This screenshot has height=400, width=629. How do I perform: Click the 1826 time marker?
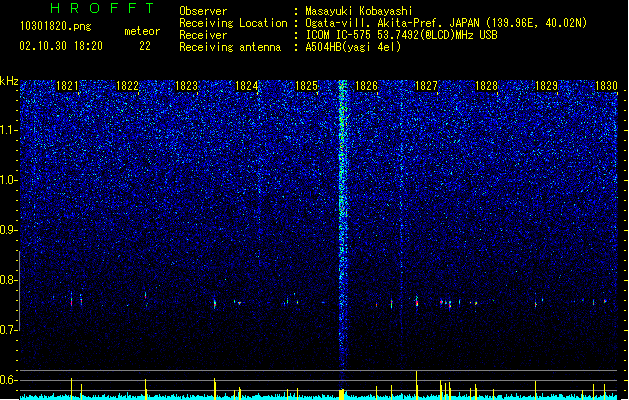coord(366,86)
